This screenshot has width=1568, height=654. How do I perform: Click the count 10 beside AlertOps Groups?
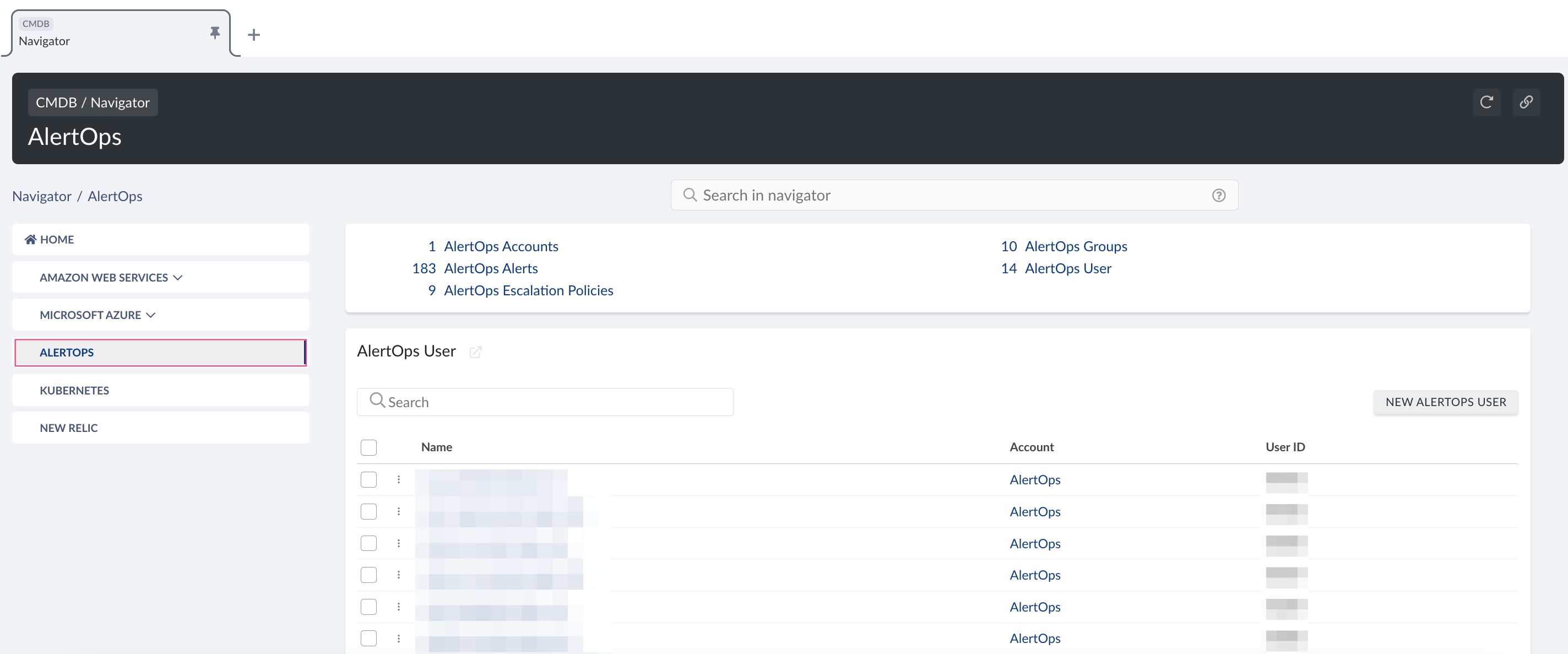coord(1008,247)
